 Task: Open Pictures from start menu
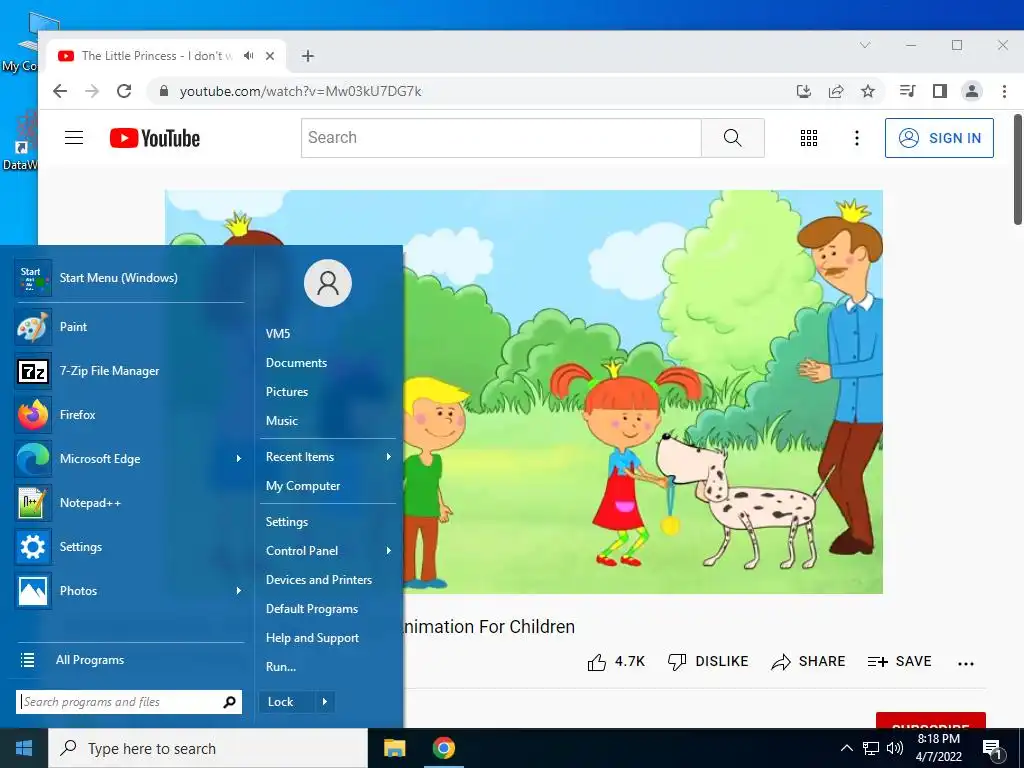pyautogui.click(x=287, y=392)
